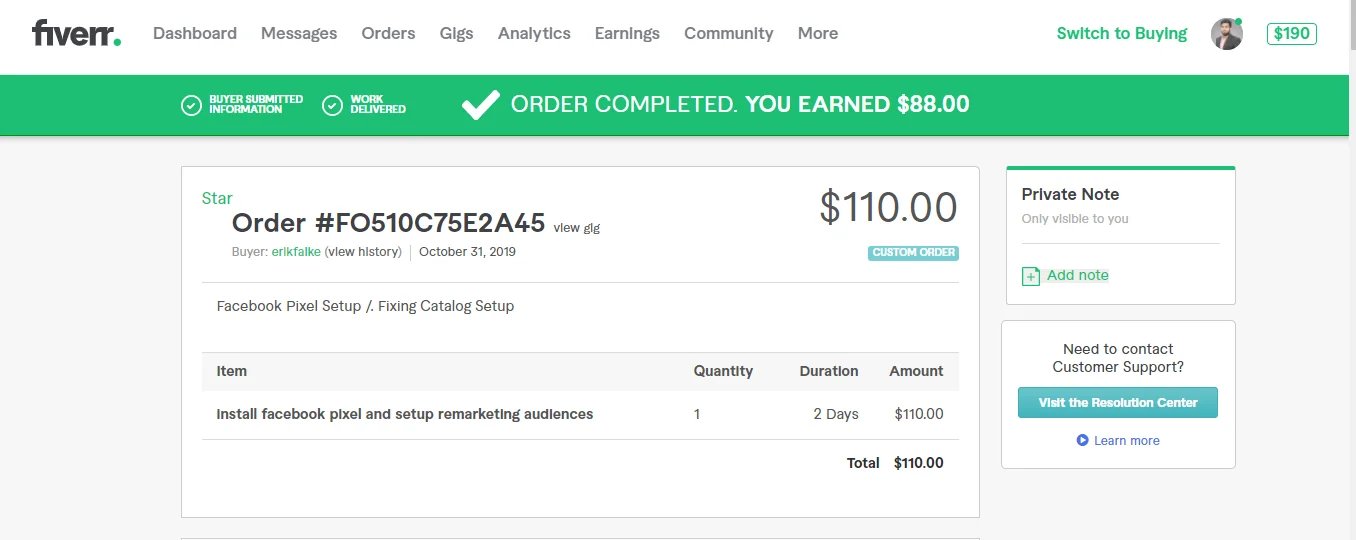Click the large Order Completed checkmark
This screenshot has height=540, width=1356.
(480, 105)
